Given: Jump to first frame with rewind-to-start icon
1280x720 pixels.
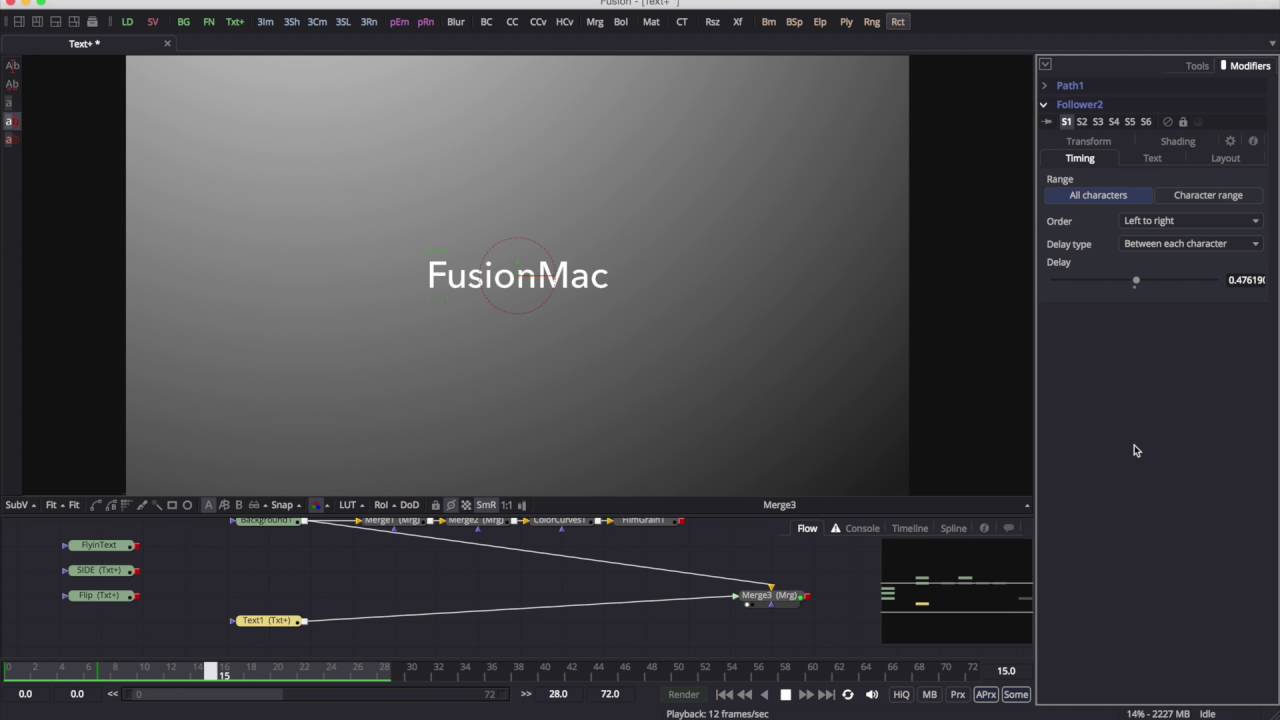Looking at the screenshot, I should click(725, 695).
